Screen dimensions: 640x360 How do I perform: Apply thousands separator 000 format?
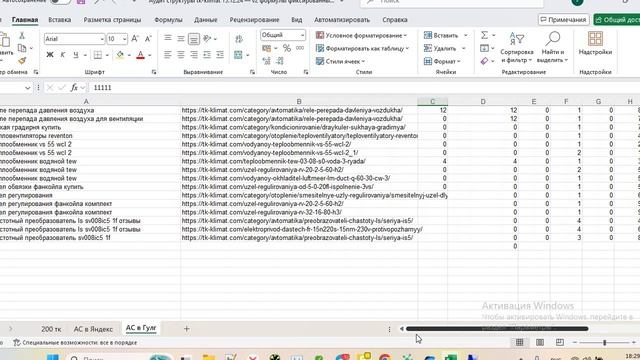[300, 48]
